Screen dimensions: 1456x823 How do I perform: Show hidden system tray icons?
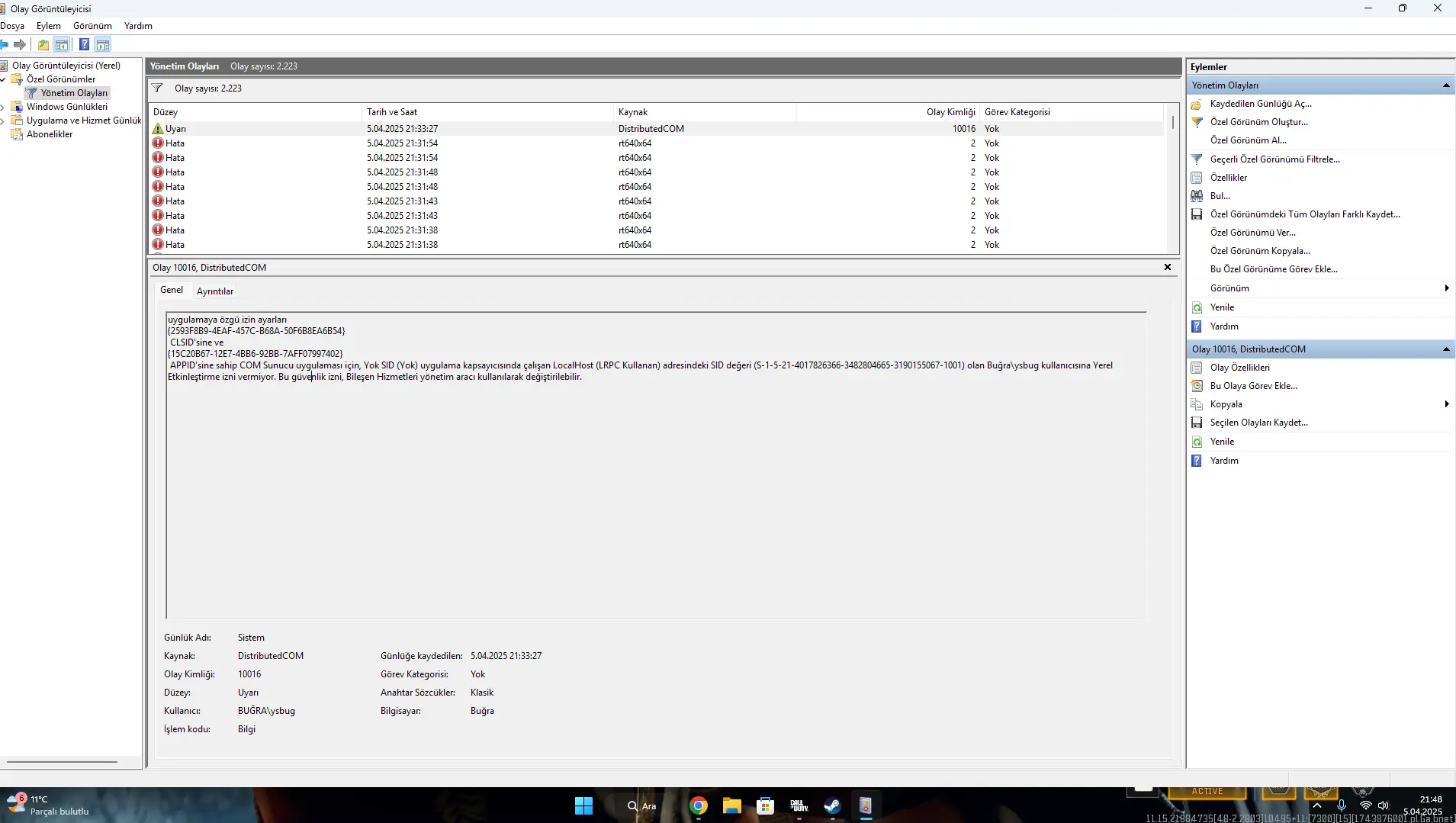(x=1316, y=805)
